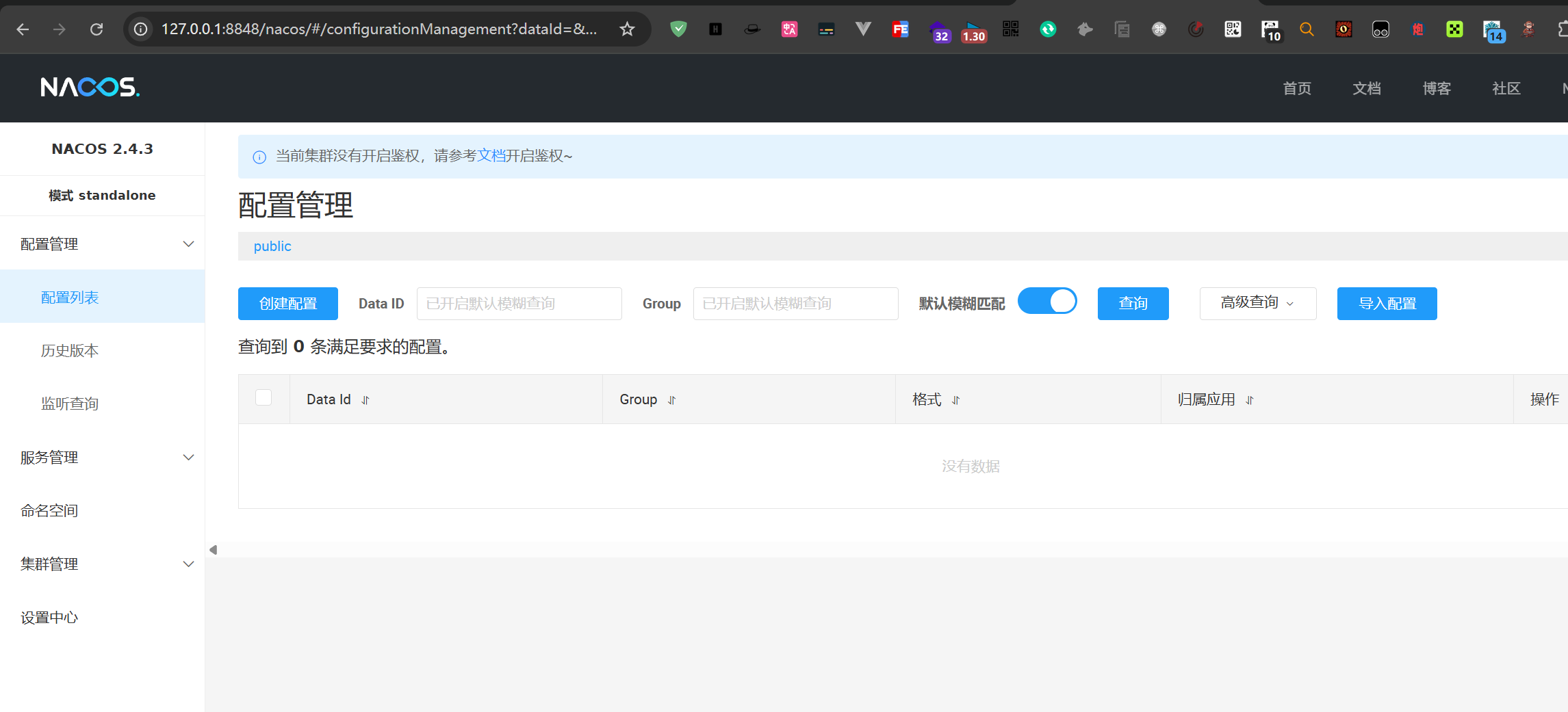This screenshot has height=712, width=1568.
Task: Focus the Data ID search field
Action: pyautogui.click(x=519, y=304)
